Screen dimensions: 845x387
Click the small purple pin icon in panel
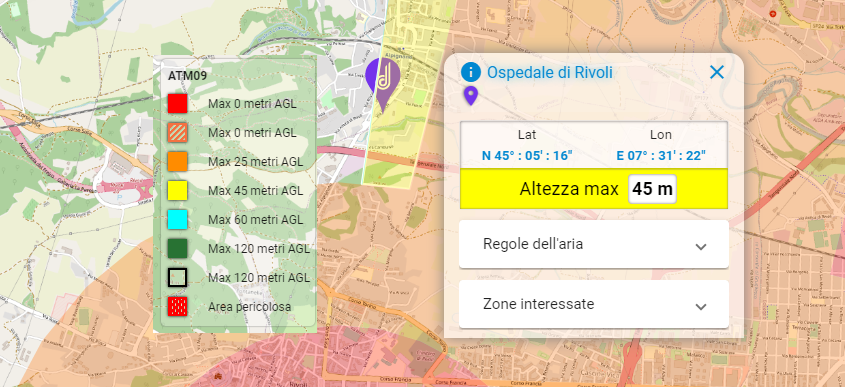click(471, 96)
